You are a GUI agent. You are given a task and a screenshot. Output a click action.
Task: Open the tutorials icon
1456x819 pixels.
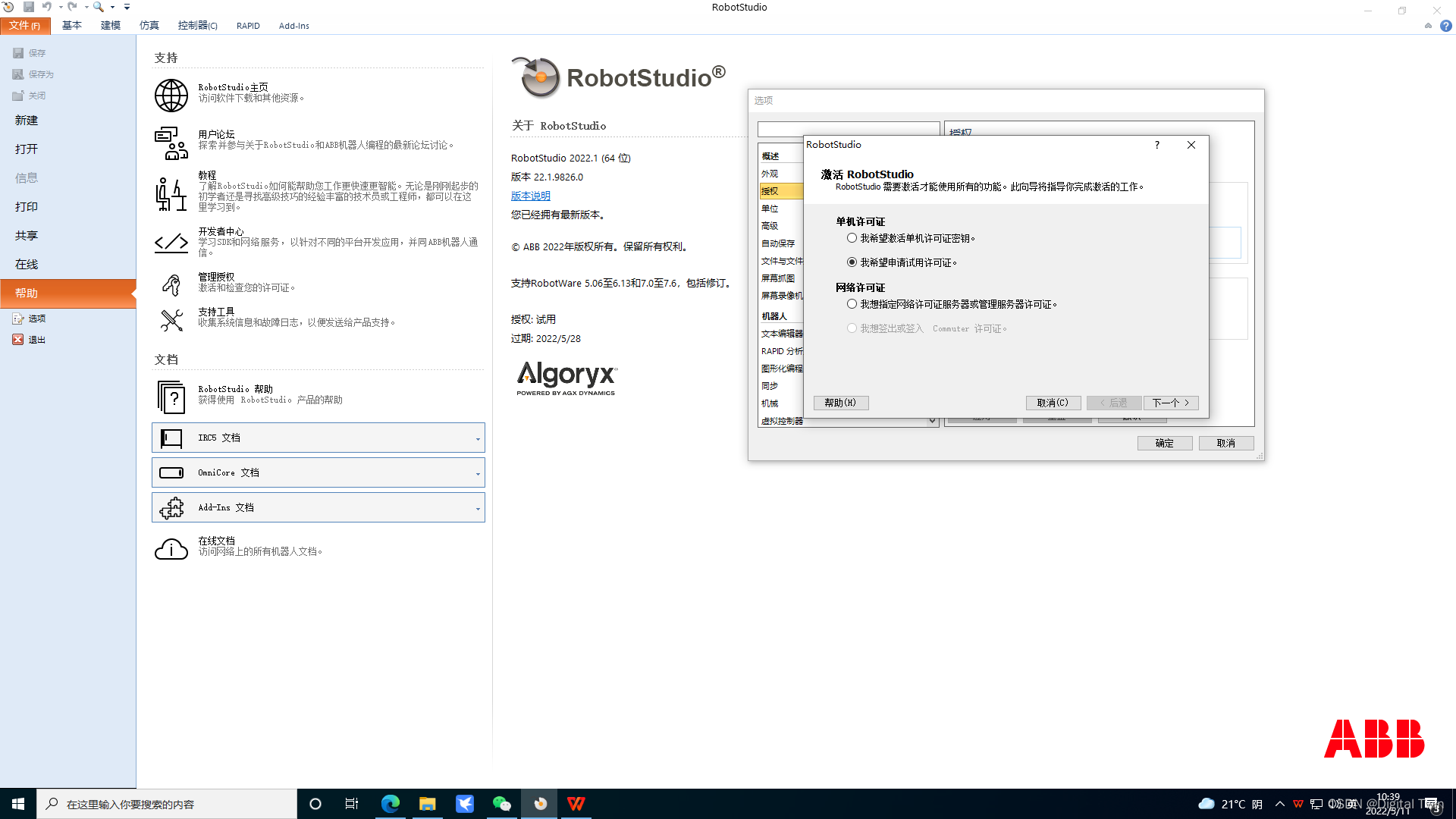pos(171,194)
